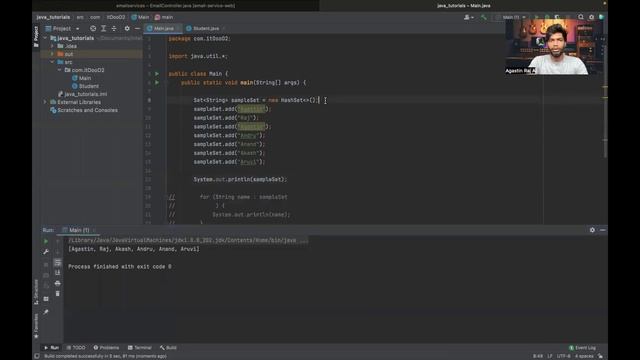640x360 pixels.
Task: Click Main class breadcrumb in navigation bar
Action: tap(140, 17)
